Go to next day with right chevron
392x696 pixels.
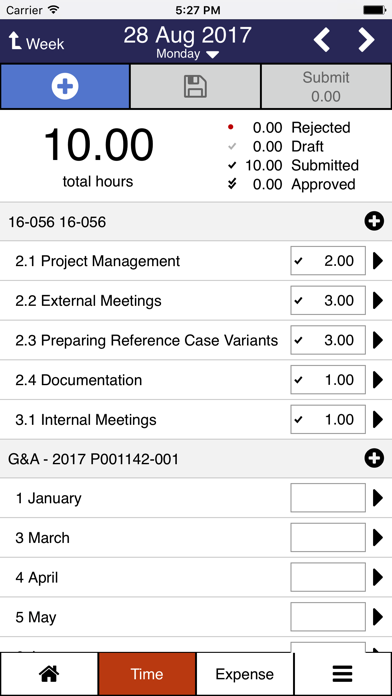(366, 40)
